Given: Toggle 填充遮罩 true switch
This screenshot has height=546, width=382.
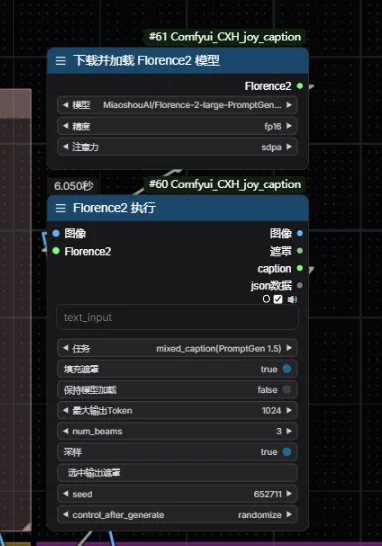Looking at the screenshot, I should point(287,369).
